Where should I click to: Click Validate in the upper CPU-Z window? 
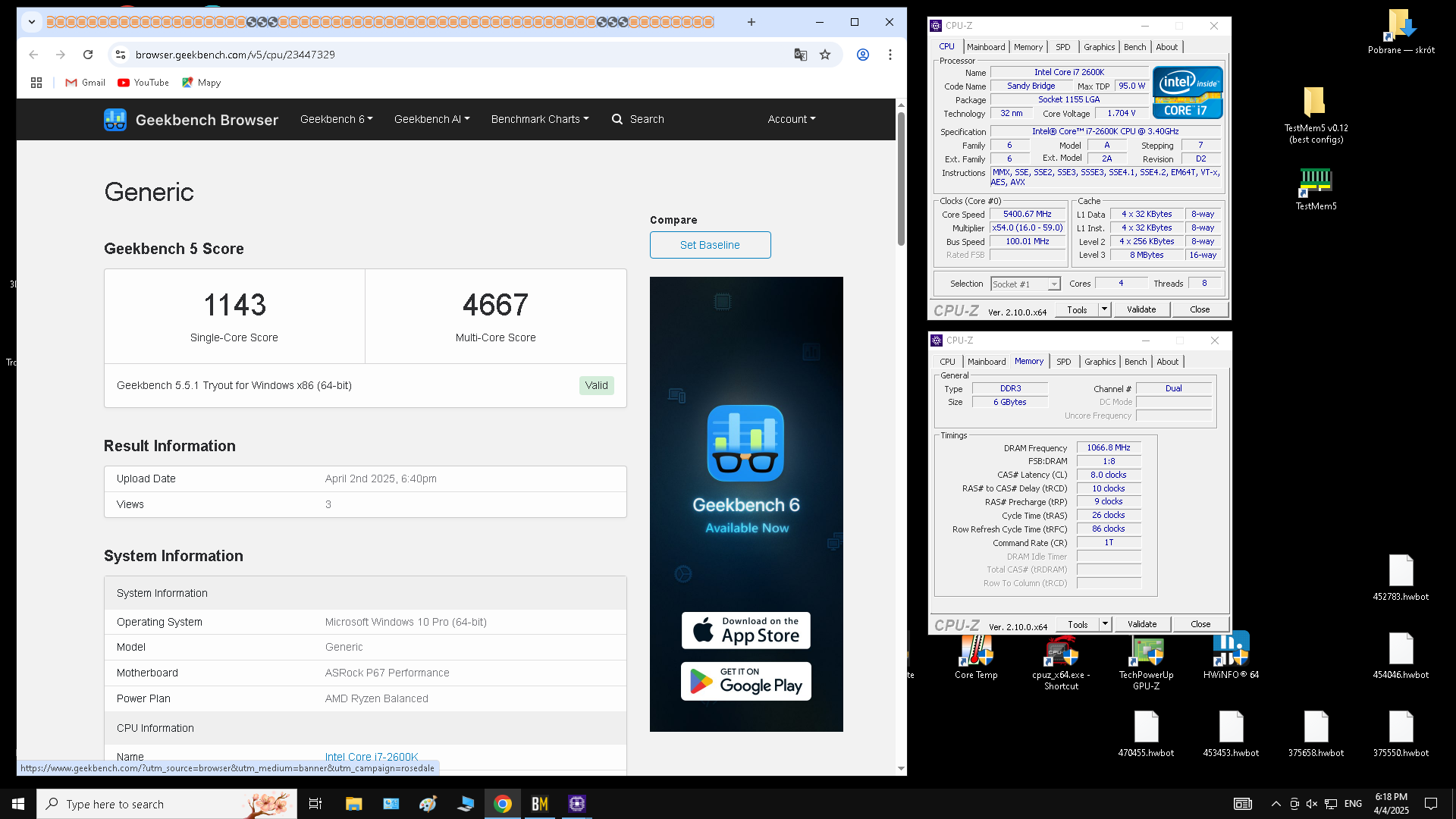point(1141,309)
